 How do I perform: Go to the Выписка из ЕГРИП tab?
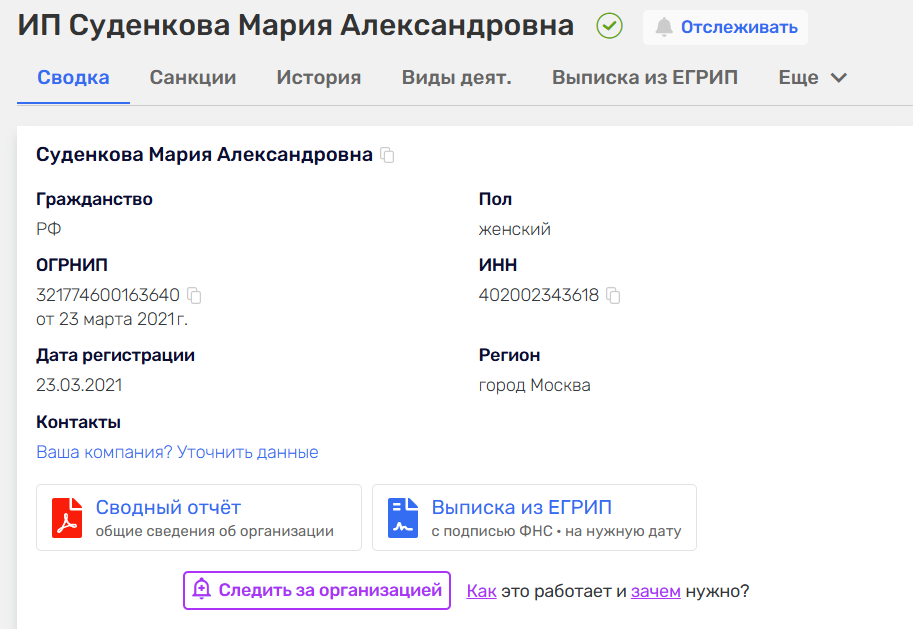point(645,77)
